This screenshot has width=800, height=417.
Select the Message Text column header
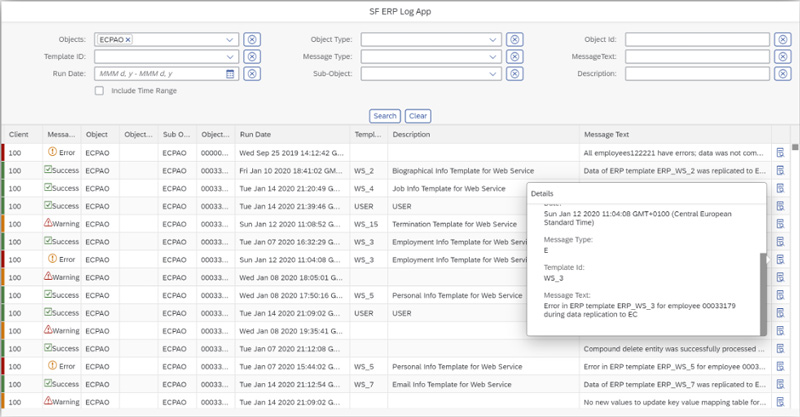pyautogui.click(x=675, y=135)
